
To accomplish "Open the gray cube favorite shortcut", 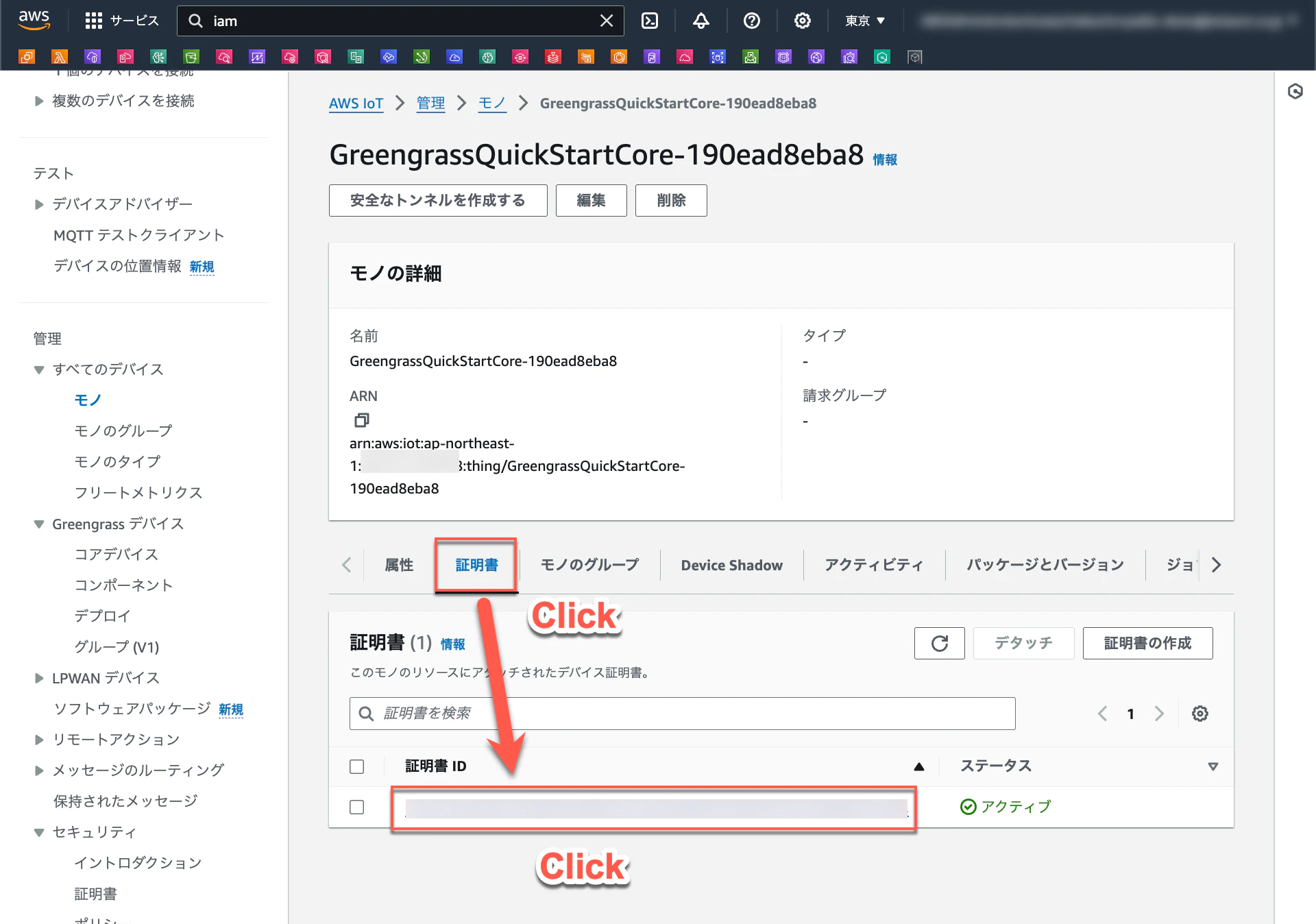I will (915, 57).
